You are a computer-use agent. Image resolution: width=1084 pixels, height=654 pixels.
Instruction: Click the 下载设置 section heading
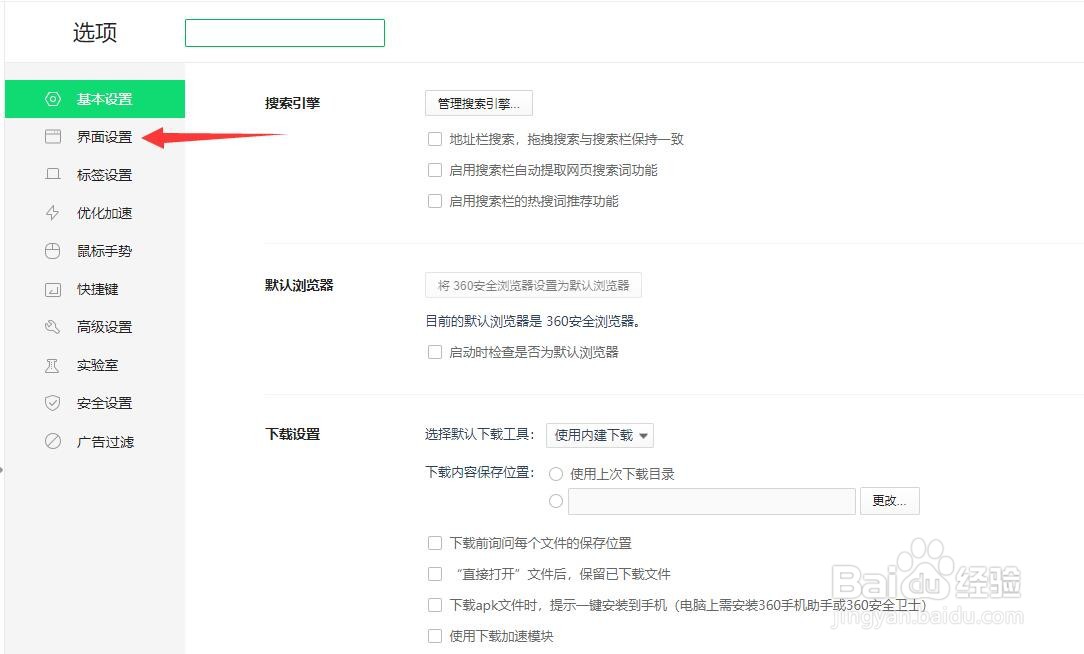(292, 434)
